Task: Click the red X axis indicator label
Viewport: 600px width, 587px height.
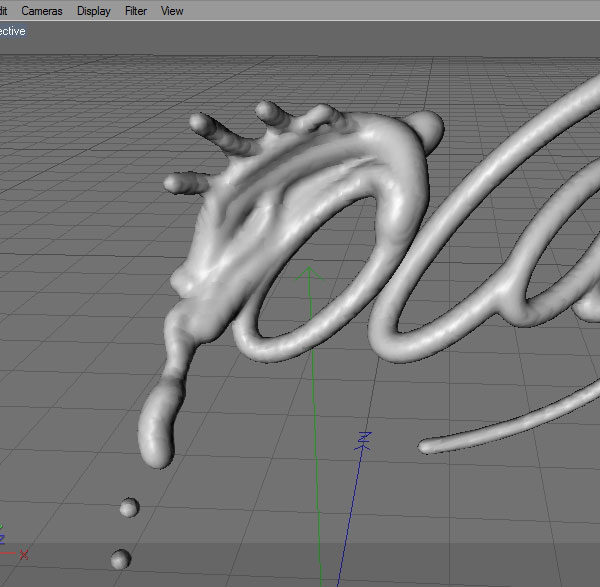Action: pos(24,554)
